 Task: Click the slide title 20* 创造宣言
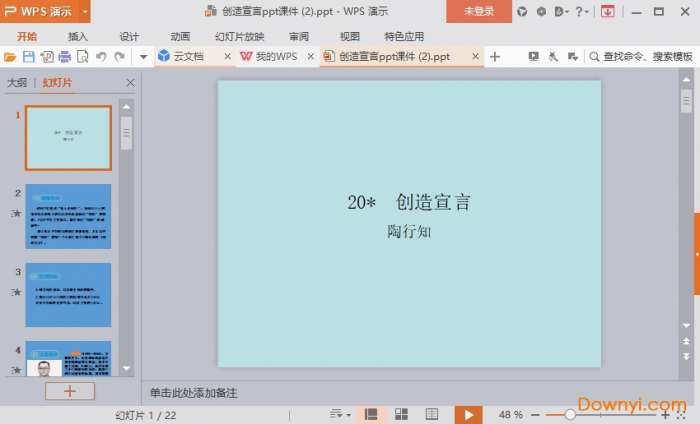[409, 202]
